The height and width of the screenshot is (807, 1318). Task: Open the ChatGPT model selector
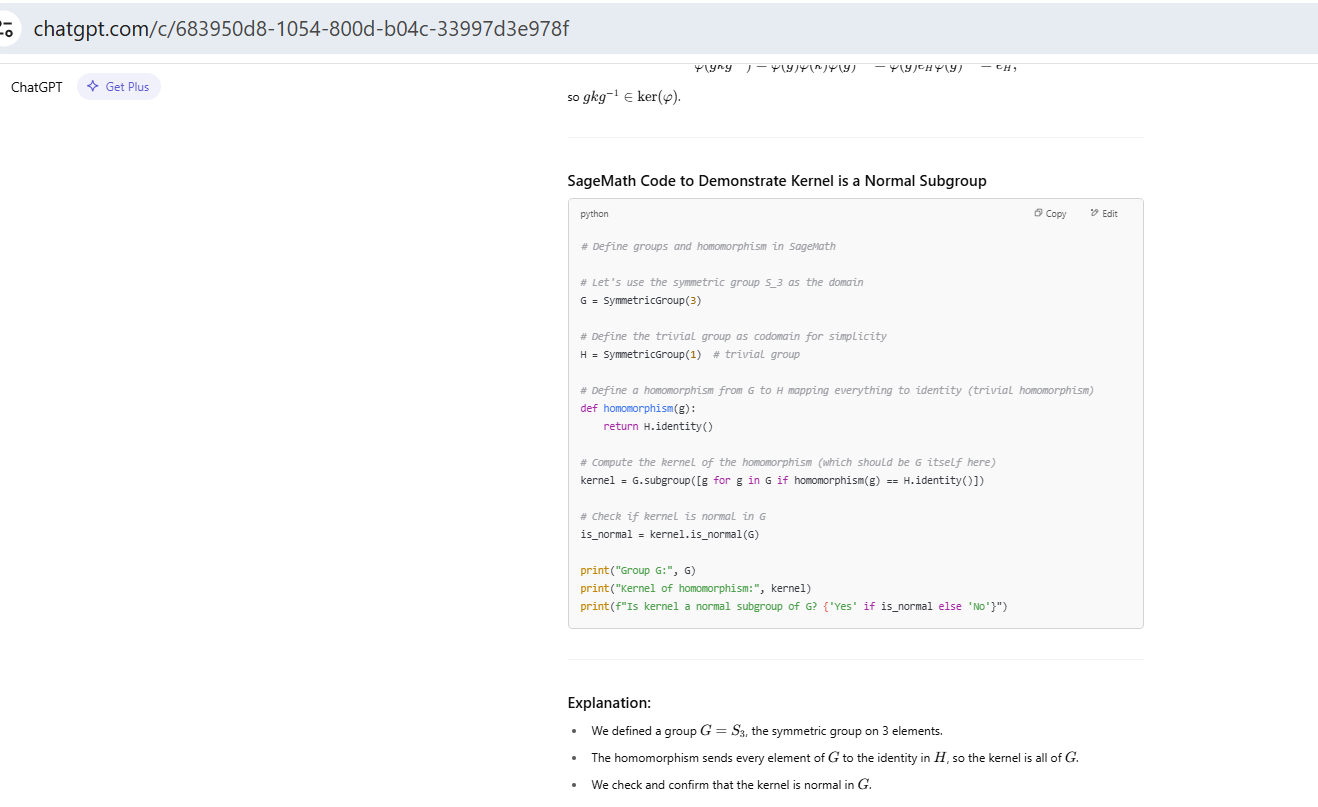coord(36,87)
